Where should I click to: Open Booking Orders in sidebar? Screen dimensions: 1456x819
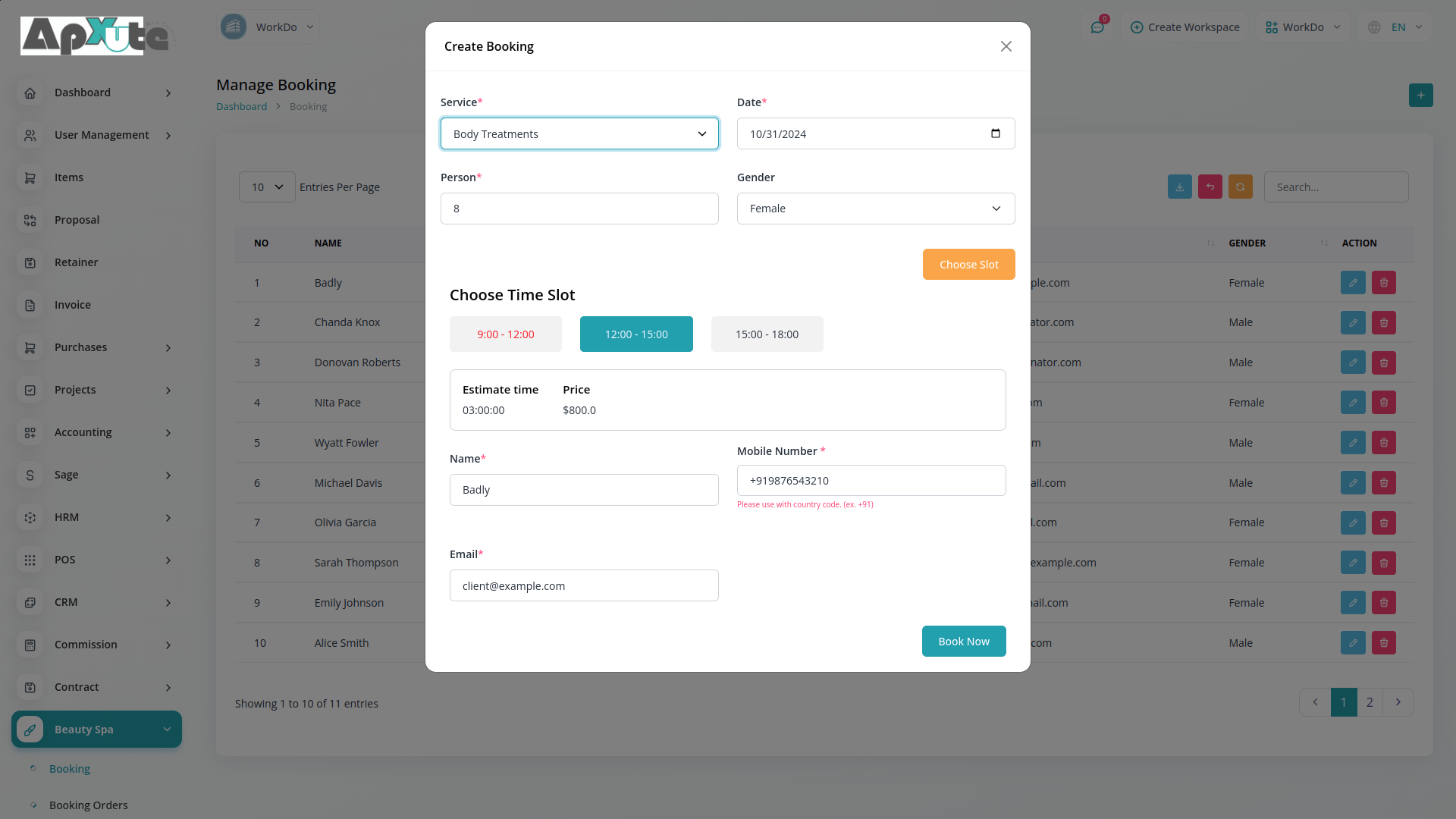(88, 805)
